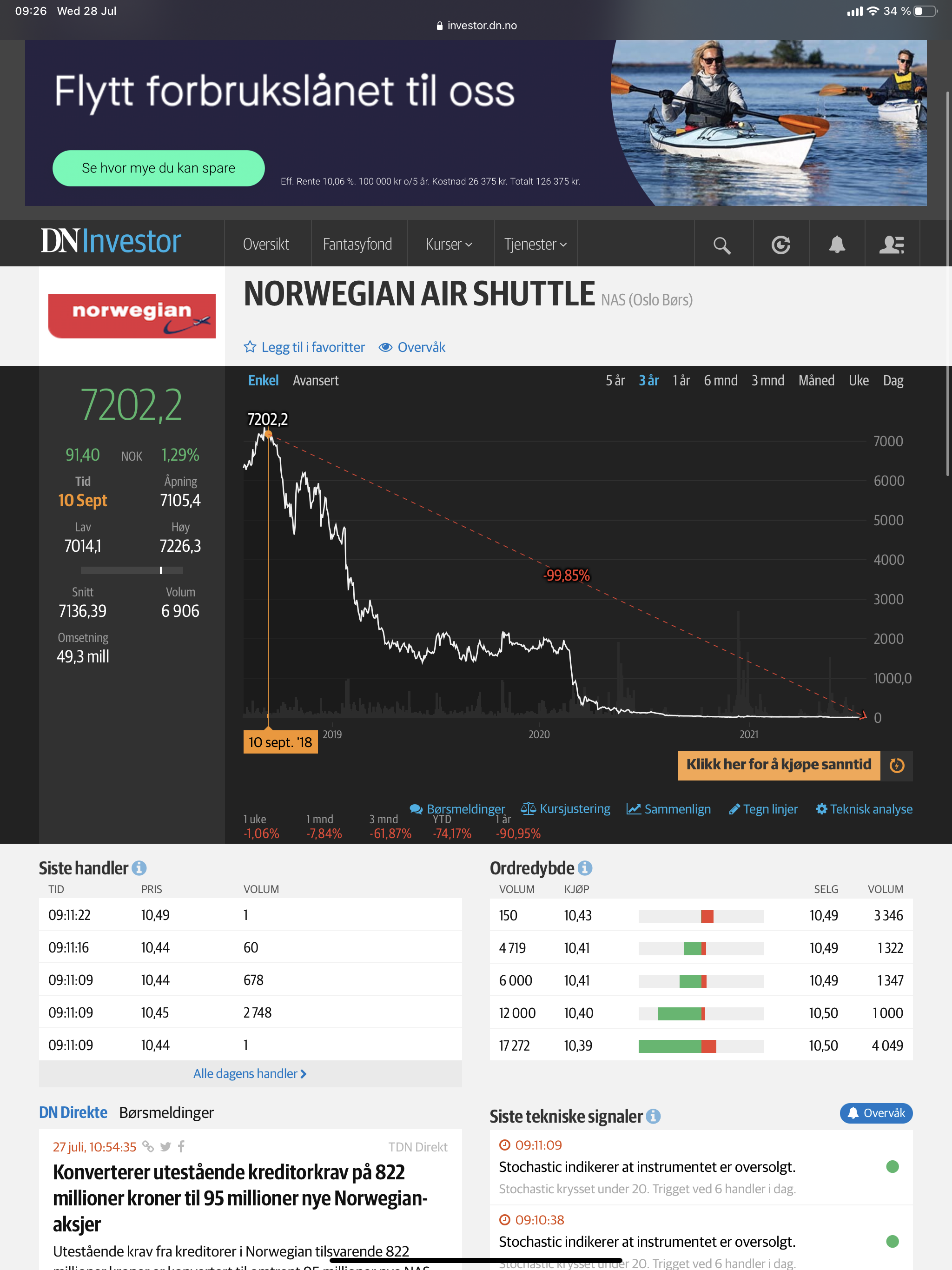The image size is (952, 1270).
Task: Select the 3 år chart period
Action: pyautogui.click(x=649, y=381)
